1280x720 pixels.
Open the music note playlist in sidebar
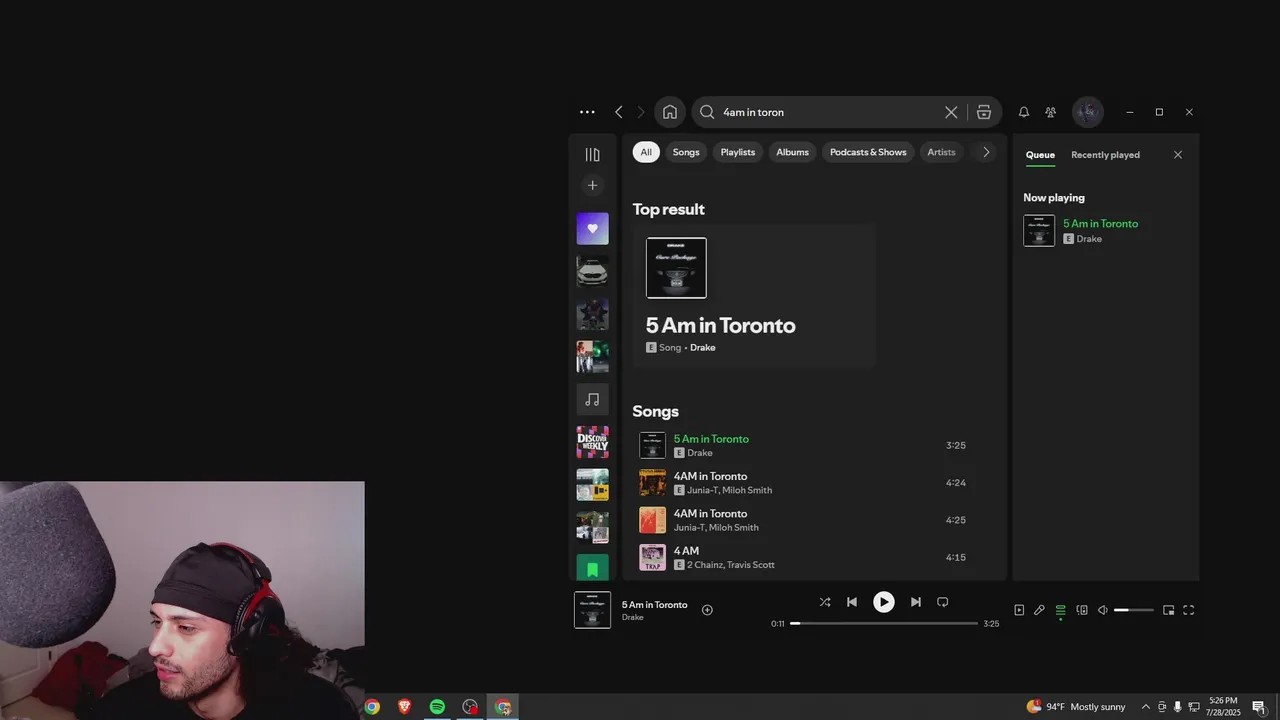[592, 399]
